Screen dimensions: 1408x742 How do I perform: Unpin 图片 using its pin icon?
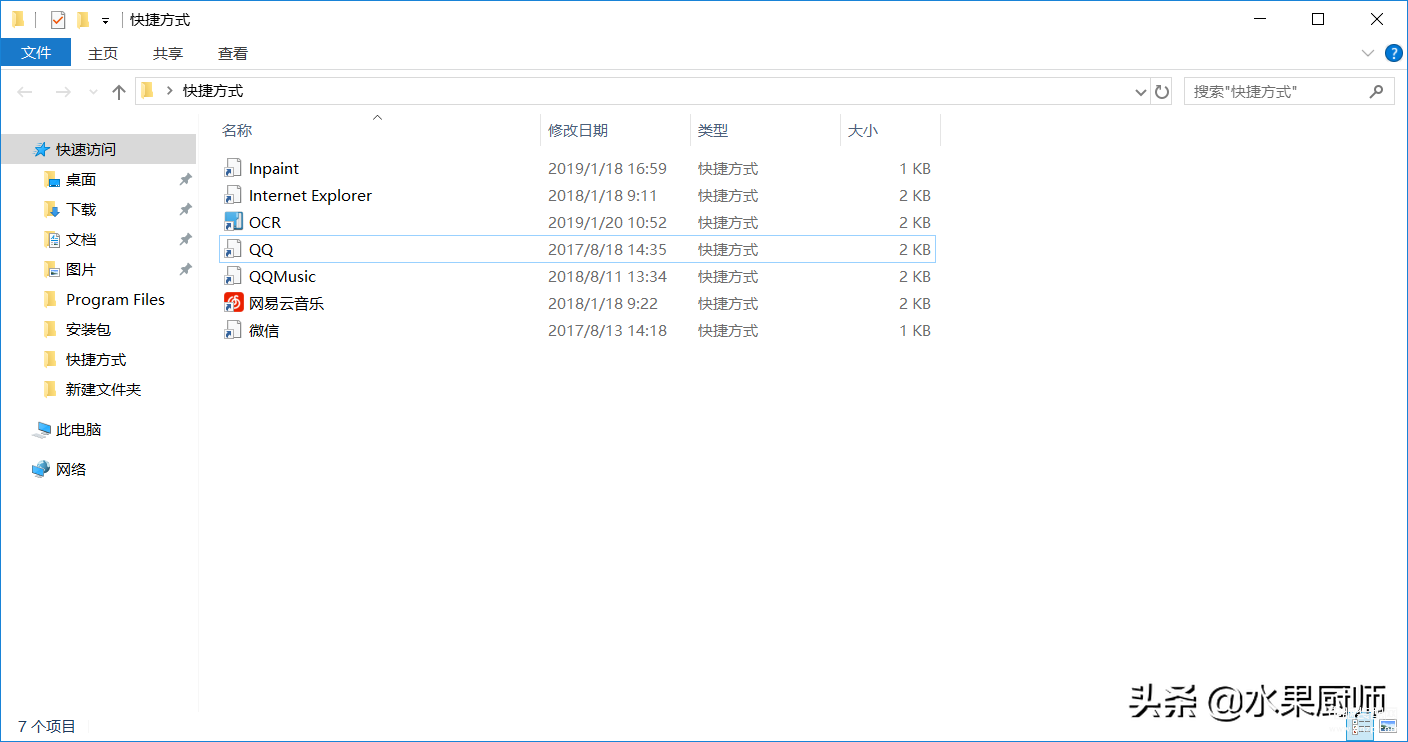[x=185, y=269]
